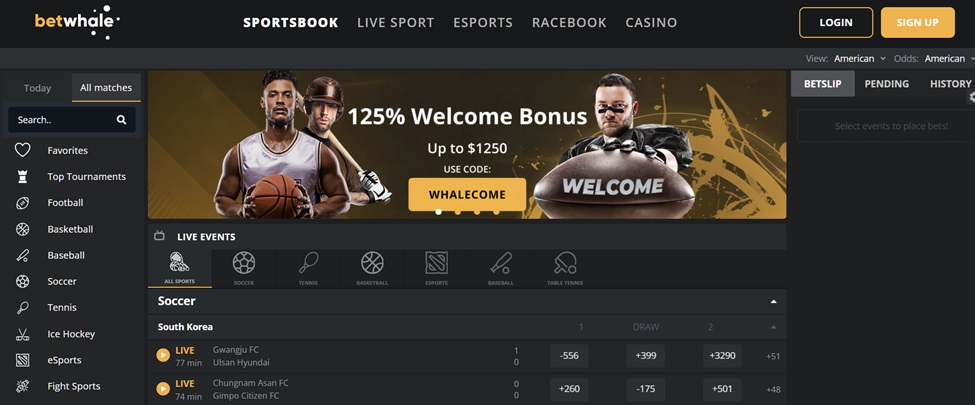Collapse the Soccer section
This screenshot has height=405, width=975.
click(774, 302)
